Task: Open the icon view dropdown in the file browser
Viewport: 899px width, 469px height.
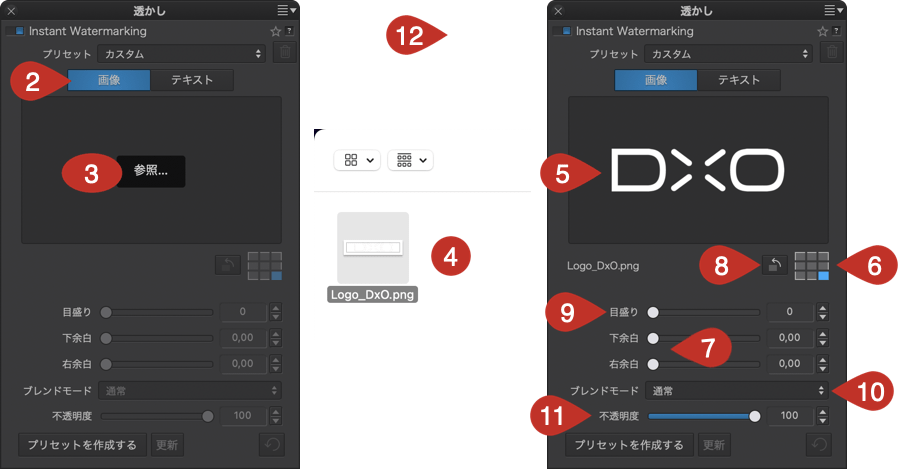Action: click(x=357, y=160)
